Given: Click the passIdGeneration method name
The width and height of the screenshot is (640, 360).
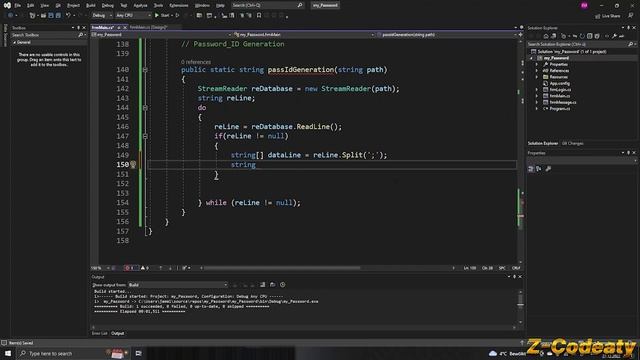Looking at the screenshot, I should [x=301, y=70].
